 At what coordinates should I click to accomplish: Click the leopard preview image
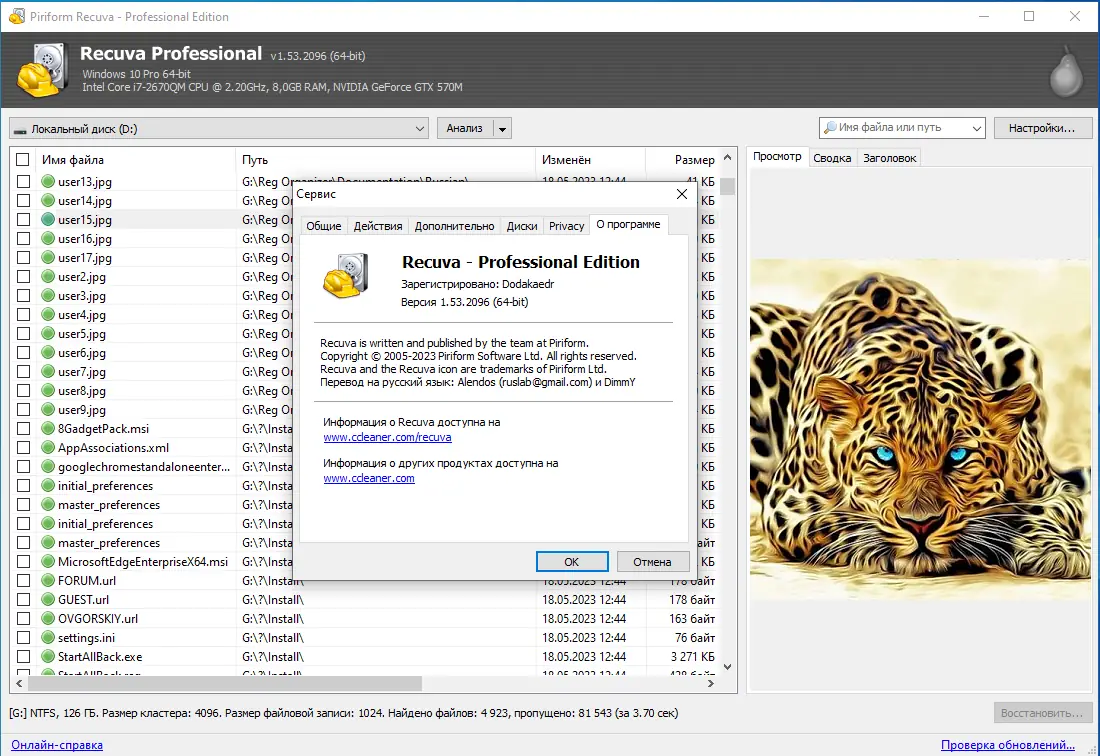(920, 428)
